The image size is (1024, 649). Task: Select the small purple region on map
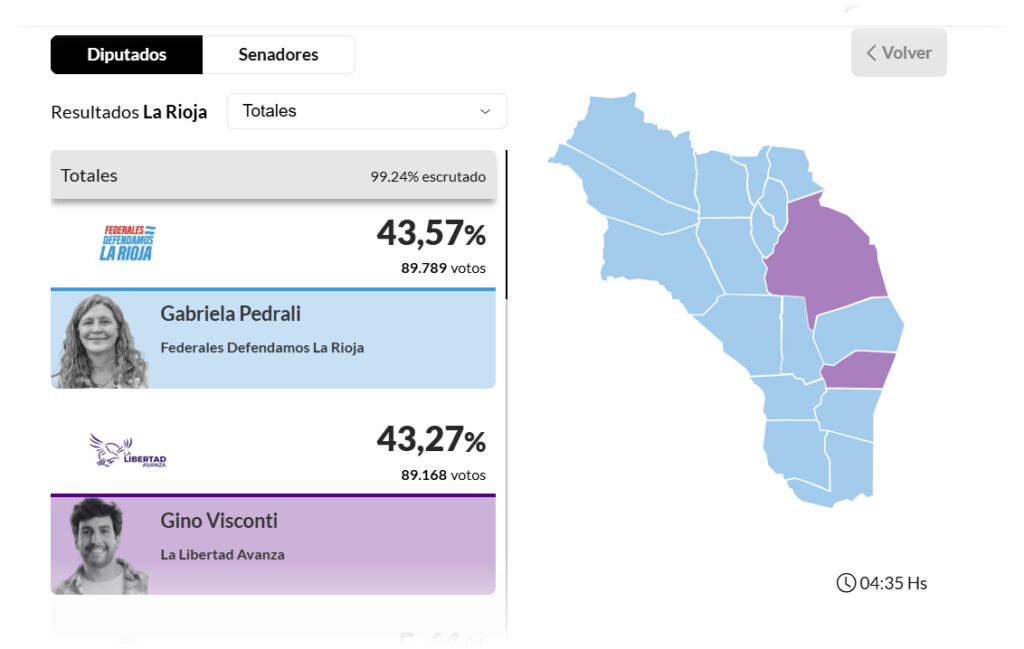860,371
